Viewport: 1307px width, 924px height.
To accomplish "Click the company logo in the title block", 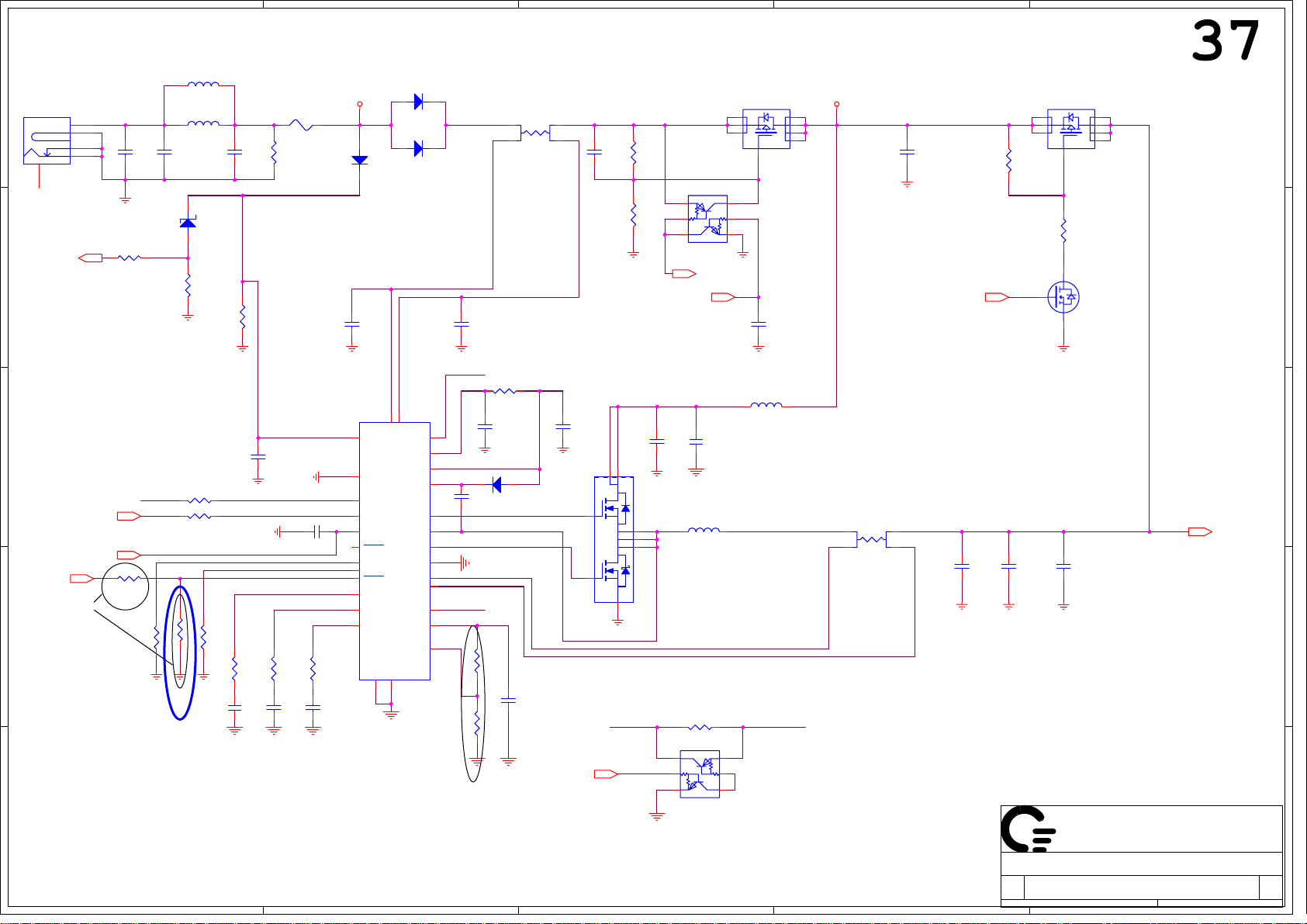I will pos(1028,829).
